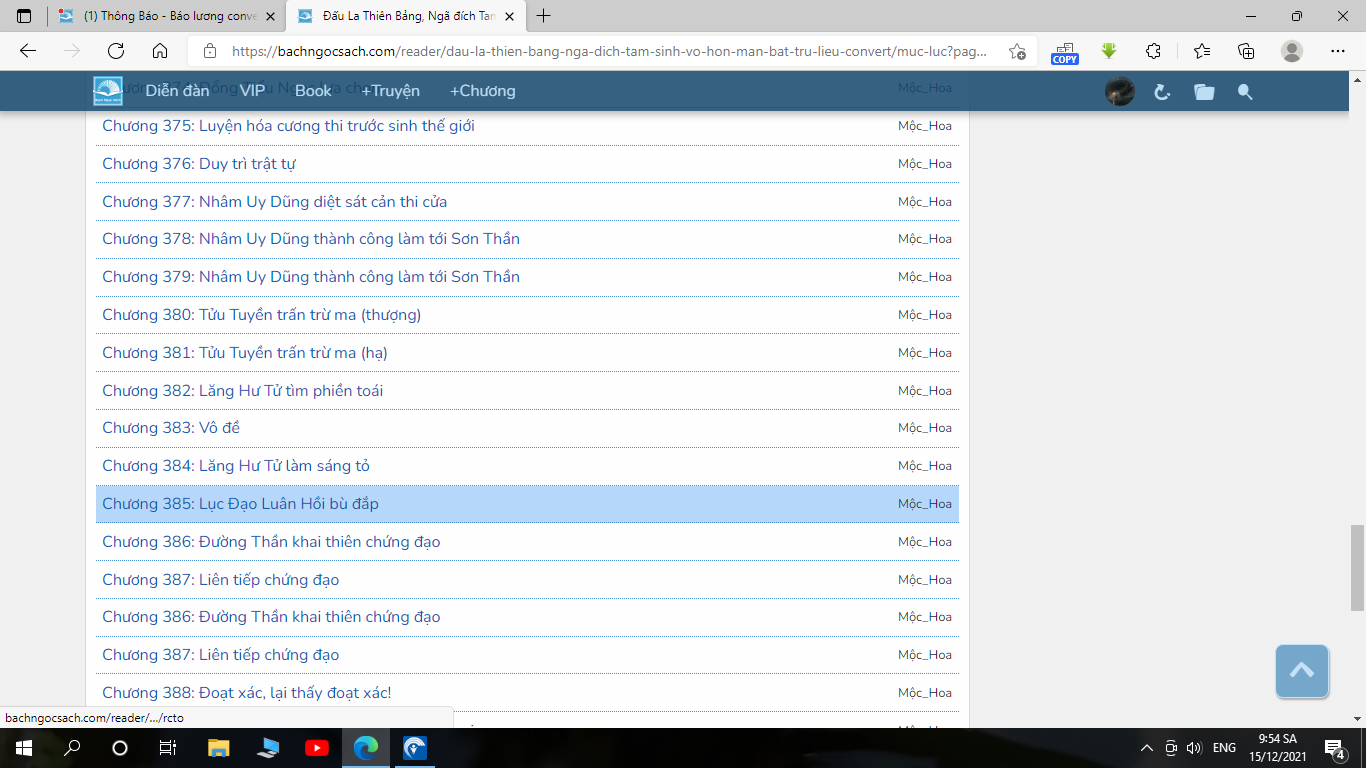Open the green download extension icon
The height and width of the screenshot is (768, 1366).
pyautogui.click(x=1109, y=51)
